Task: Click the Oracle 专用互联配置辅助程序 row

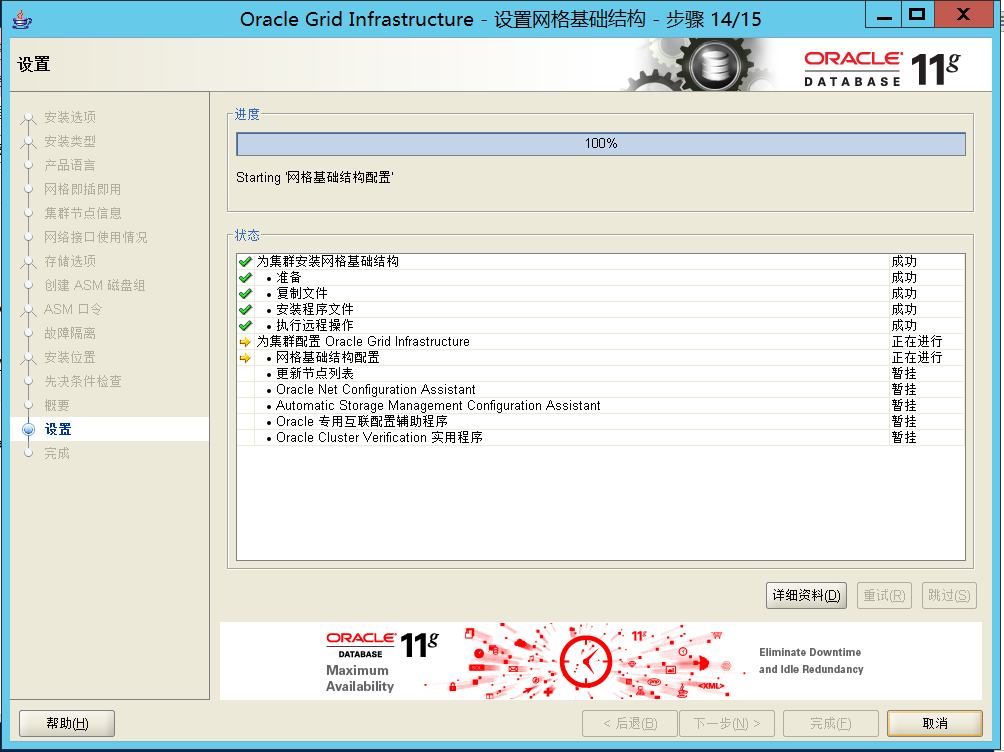Action: coord(601,422)
